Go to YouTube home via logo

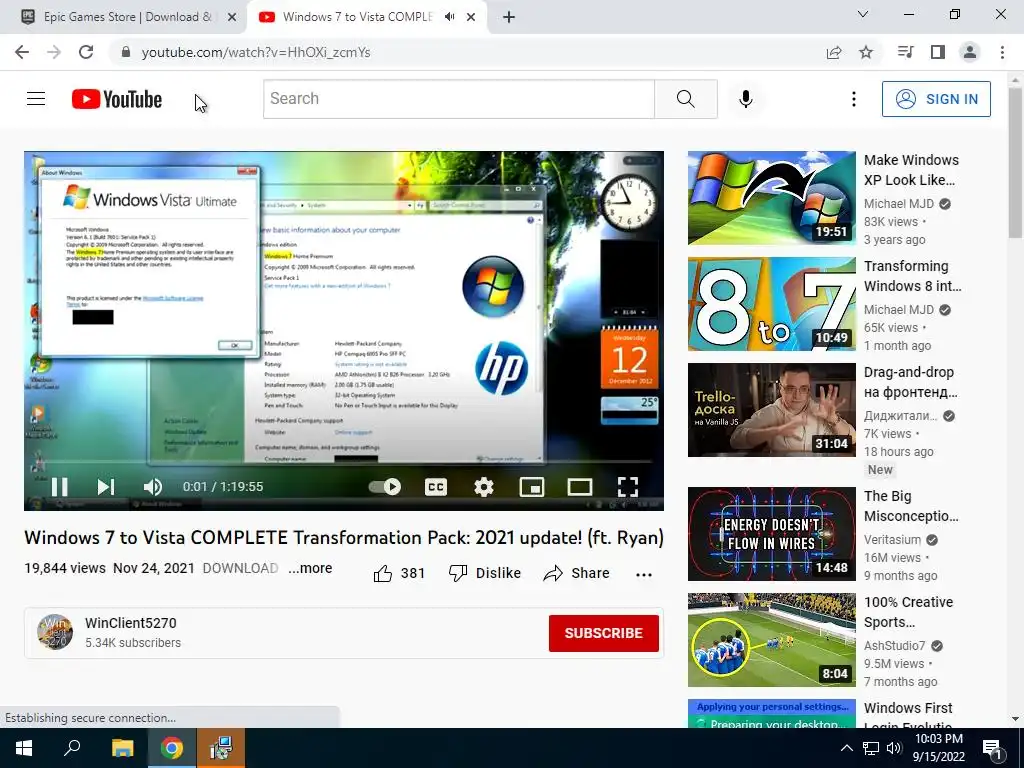click(117, 99)
